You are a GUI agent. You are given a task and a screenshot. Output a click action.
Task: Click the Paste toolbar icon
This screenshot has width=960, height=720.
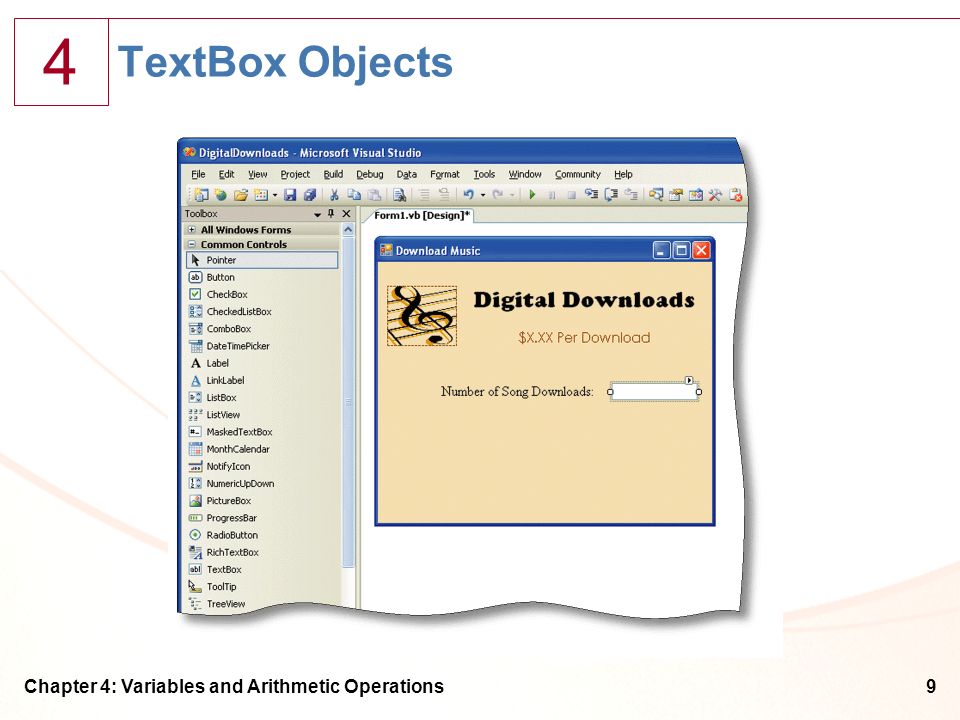374,195
